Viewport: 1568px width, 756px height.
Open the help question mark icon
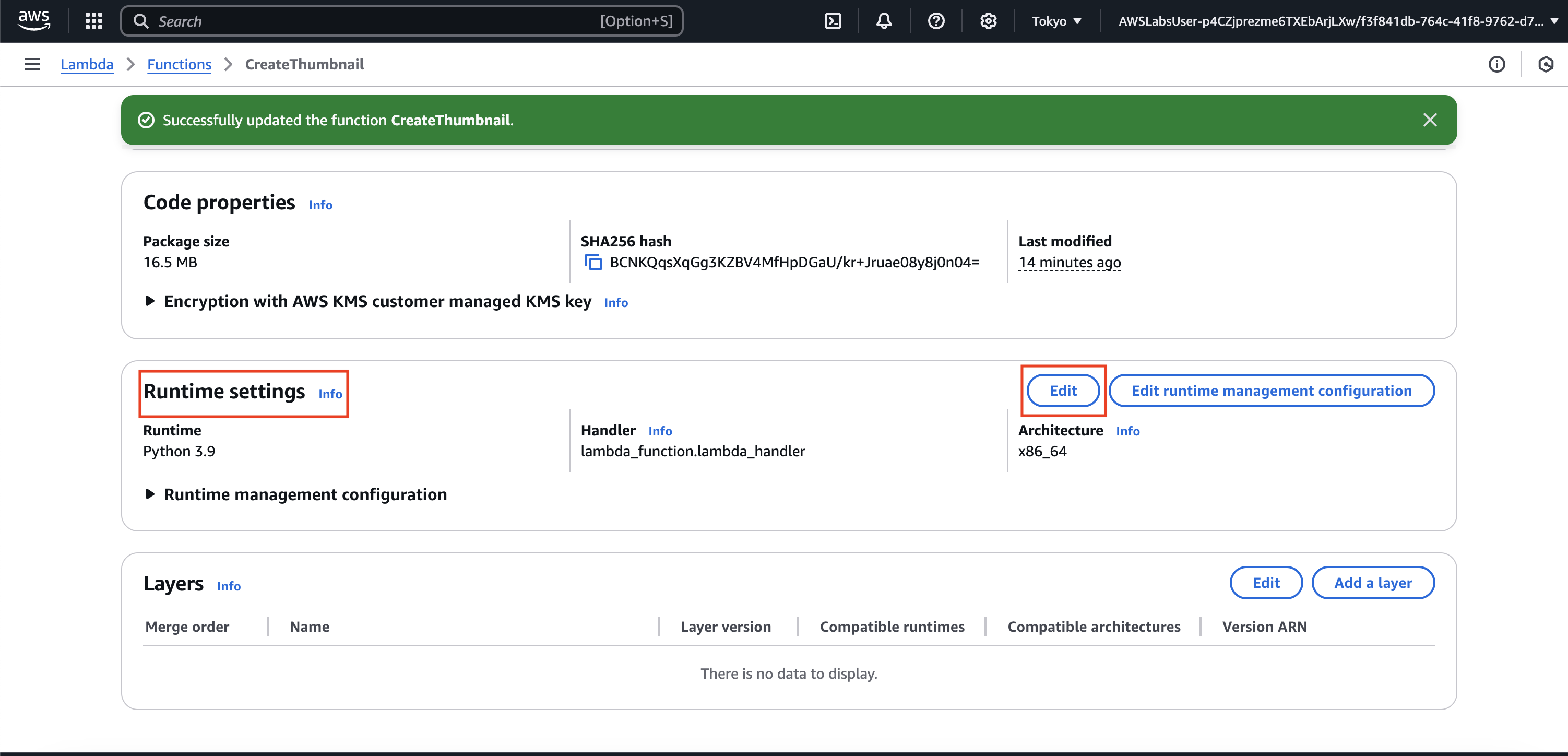tap(935, 21)
